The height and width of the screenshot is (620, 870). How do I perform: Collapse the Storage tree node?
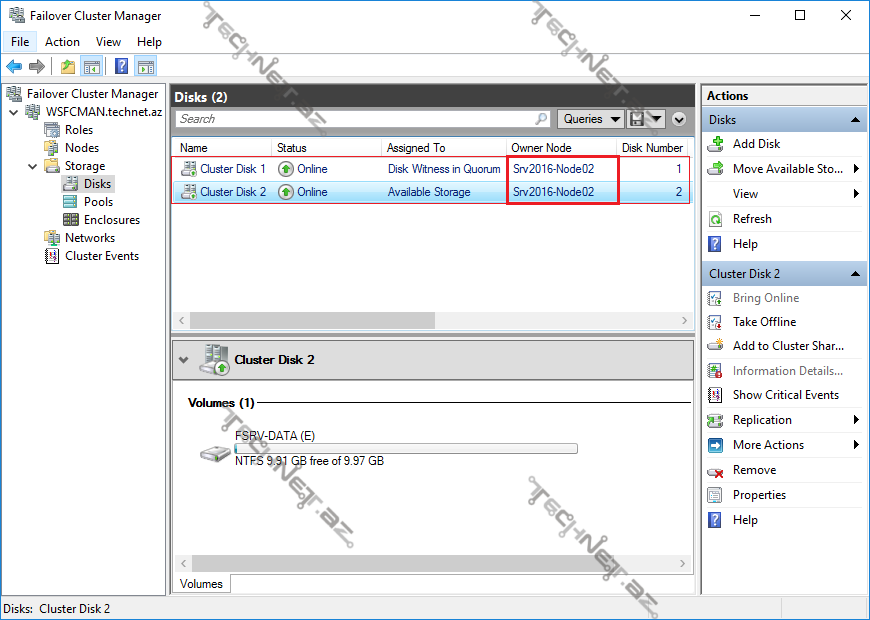[x=33, y=165]
